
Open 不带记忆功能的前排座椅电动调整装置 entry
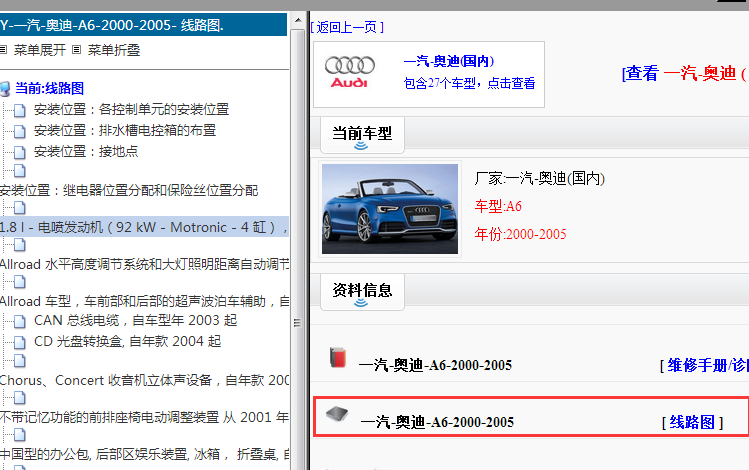[x=144, y=417]
